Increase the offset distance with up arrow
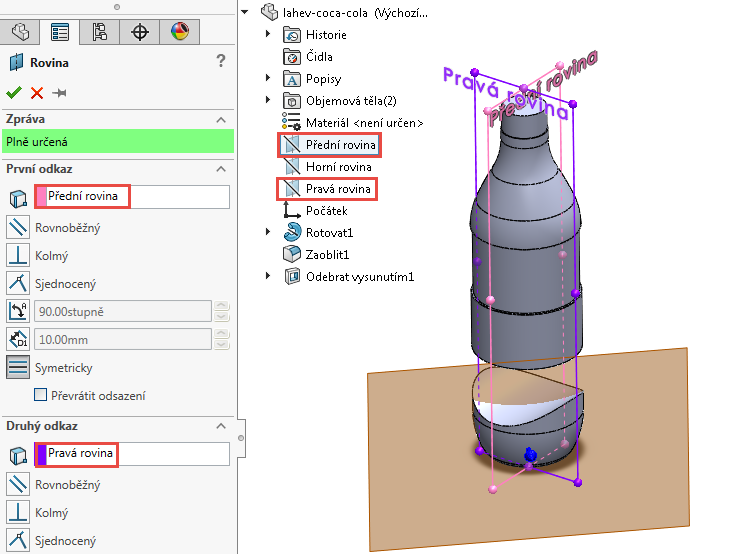This screenshot has height=554, width=750. click(221, 334)
